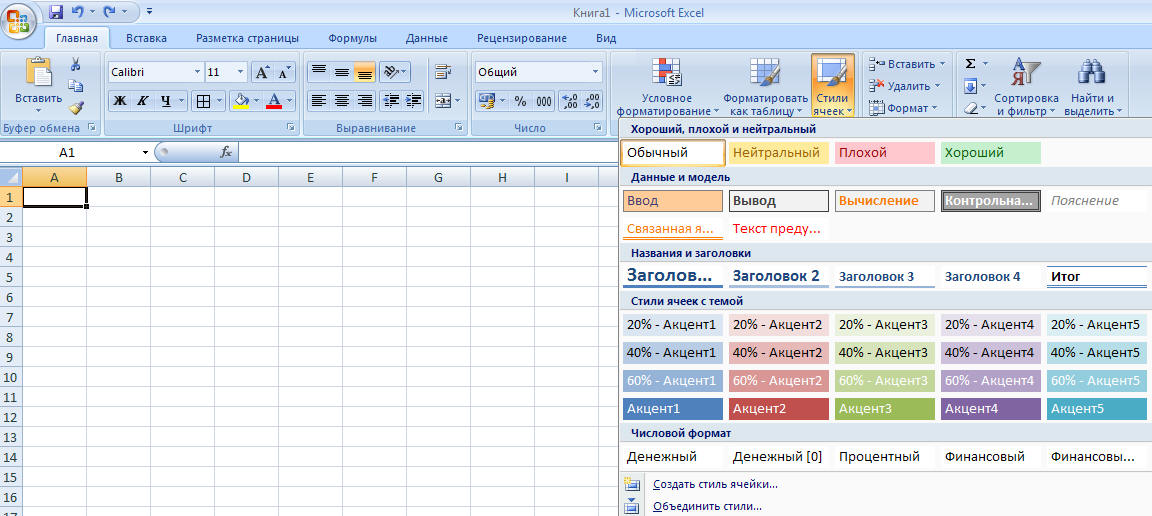Click Создать стиль ячейки link
This screenshot has width=1152, height=516.
tap(715, 484)
